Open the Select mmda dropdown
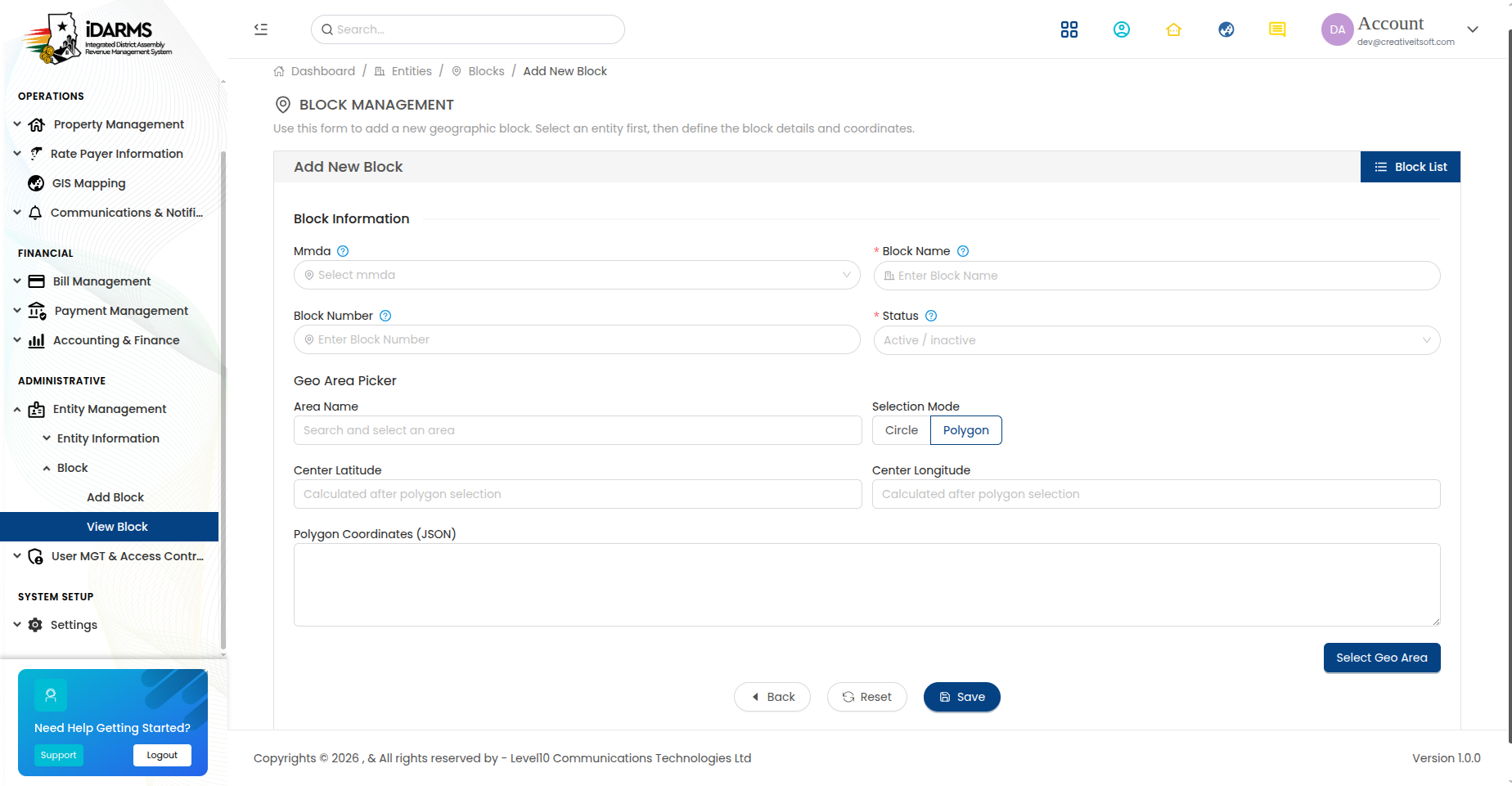This screenshot has height=786, width=1512. pyautogui.click(x=577, y=275)
